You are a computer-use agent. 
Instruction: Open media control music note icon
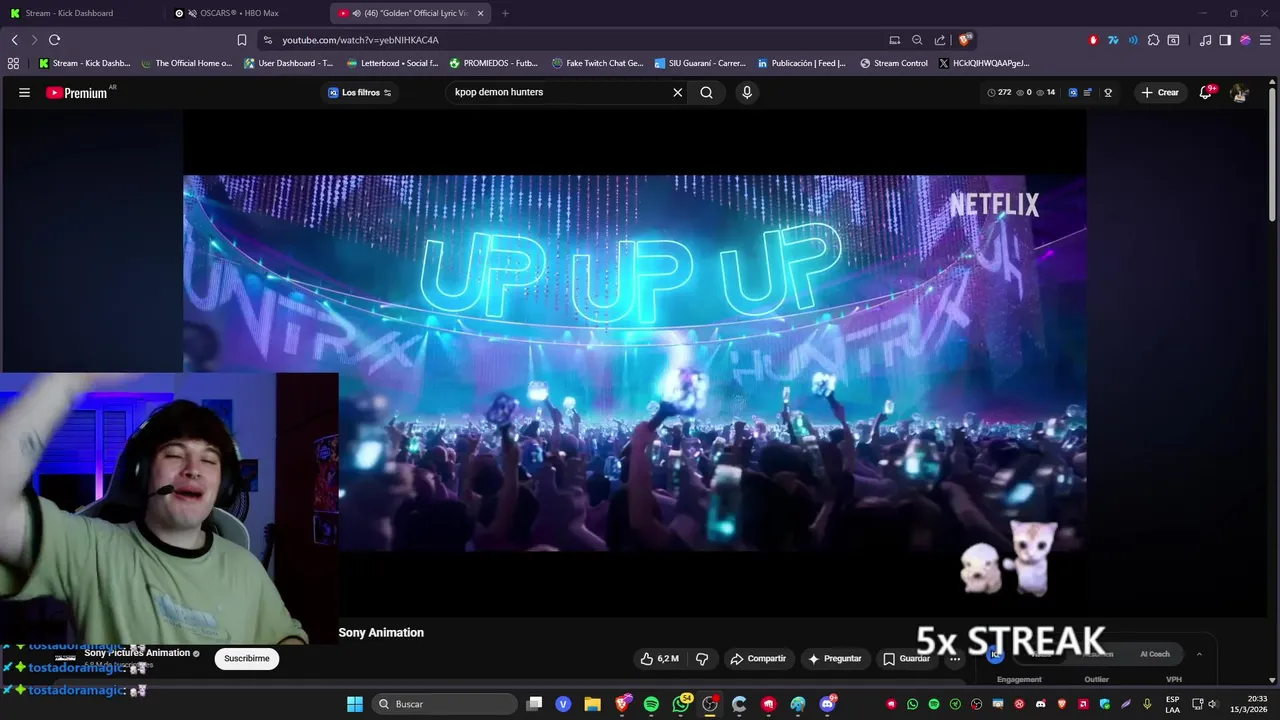tap(1205, 40)
